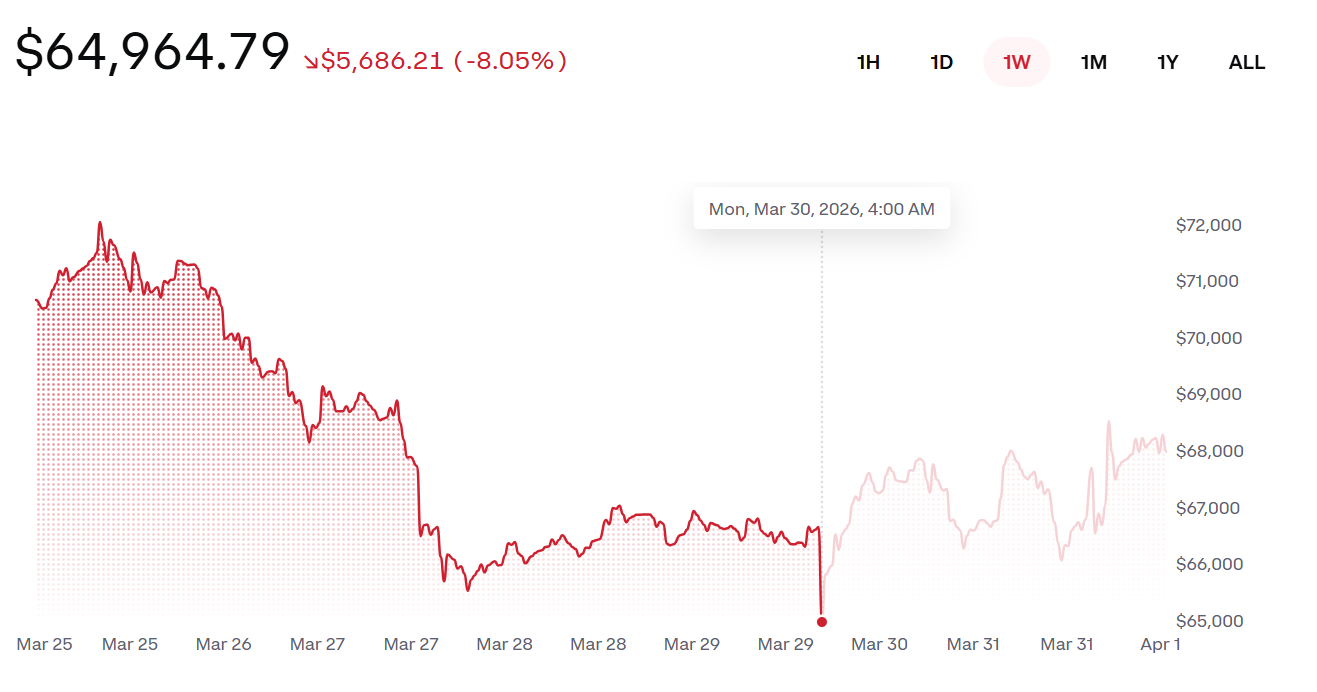
Task: Switch to the 1D time range
Action: (941, 62)
